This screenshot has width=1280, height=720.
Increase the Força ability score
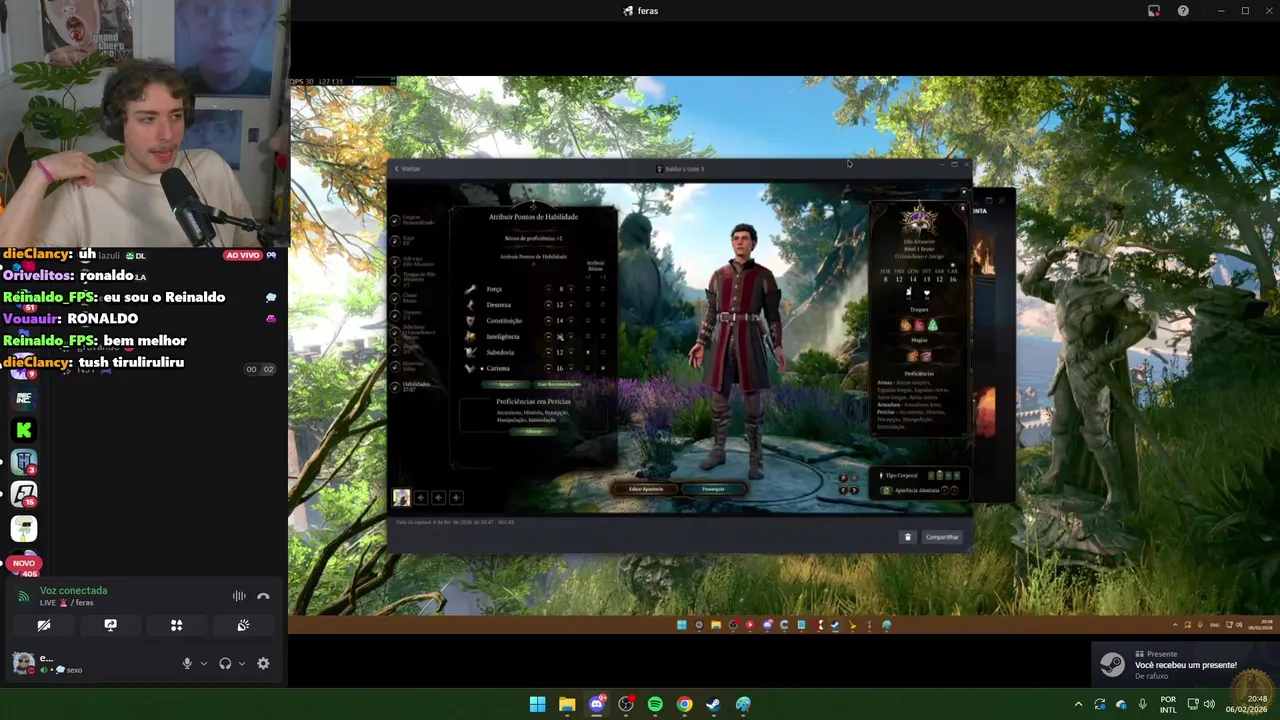pos(571,289)
